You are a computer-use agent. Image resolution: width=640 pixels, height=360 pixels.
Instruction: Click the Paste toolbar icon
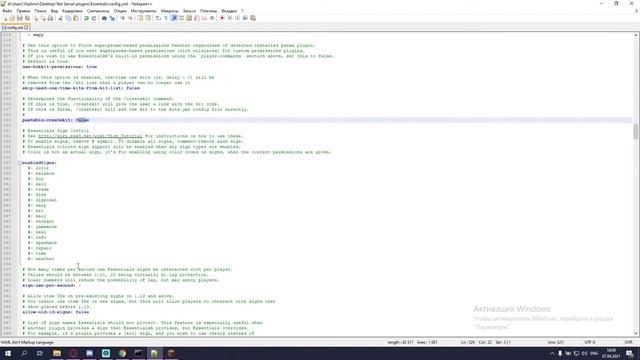[76, 18]
